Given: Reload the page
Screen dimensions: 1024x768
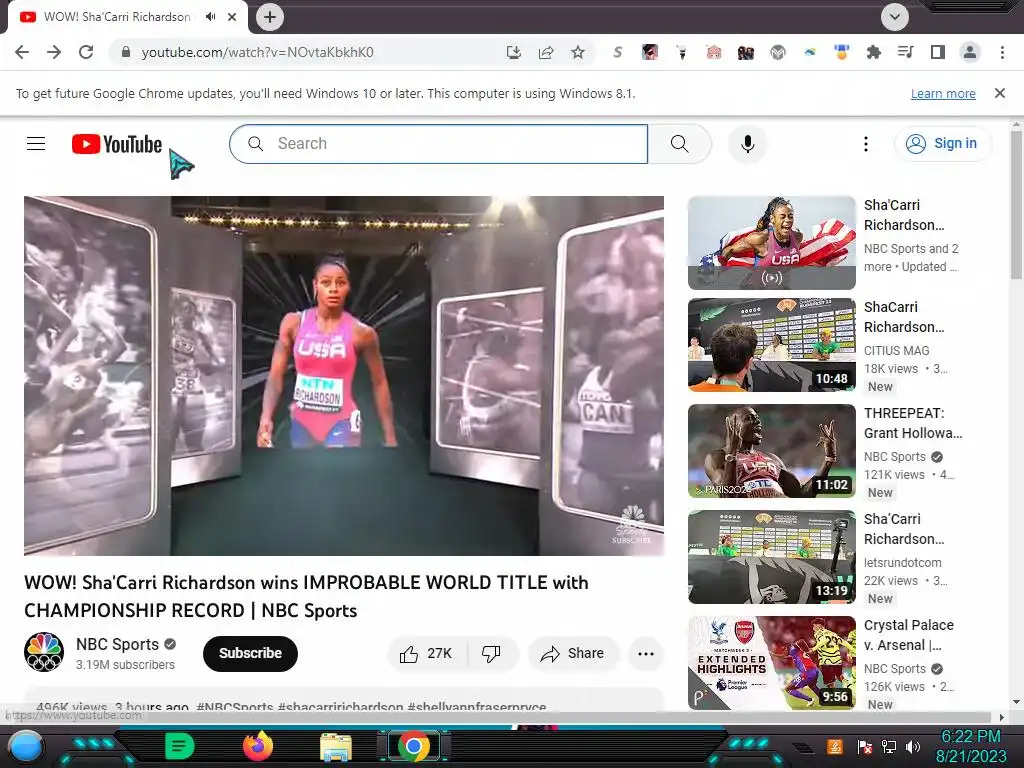Looking at the screenshot, I should 86,52.
